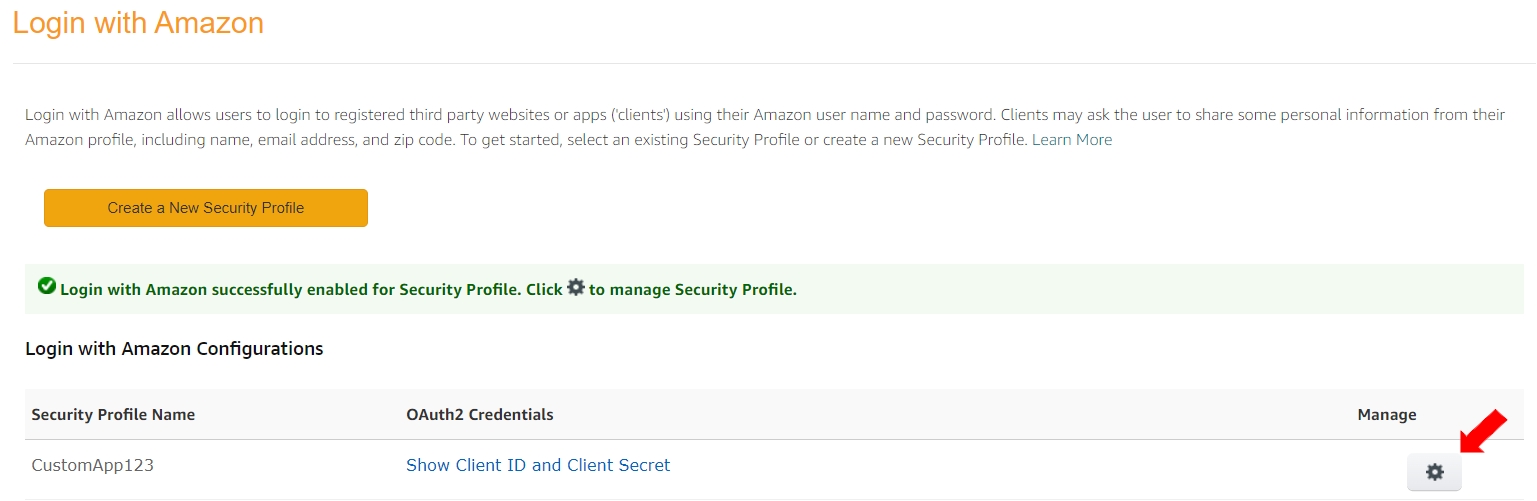Click the gear icon inside the success message

tap(575, 287)
